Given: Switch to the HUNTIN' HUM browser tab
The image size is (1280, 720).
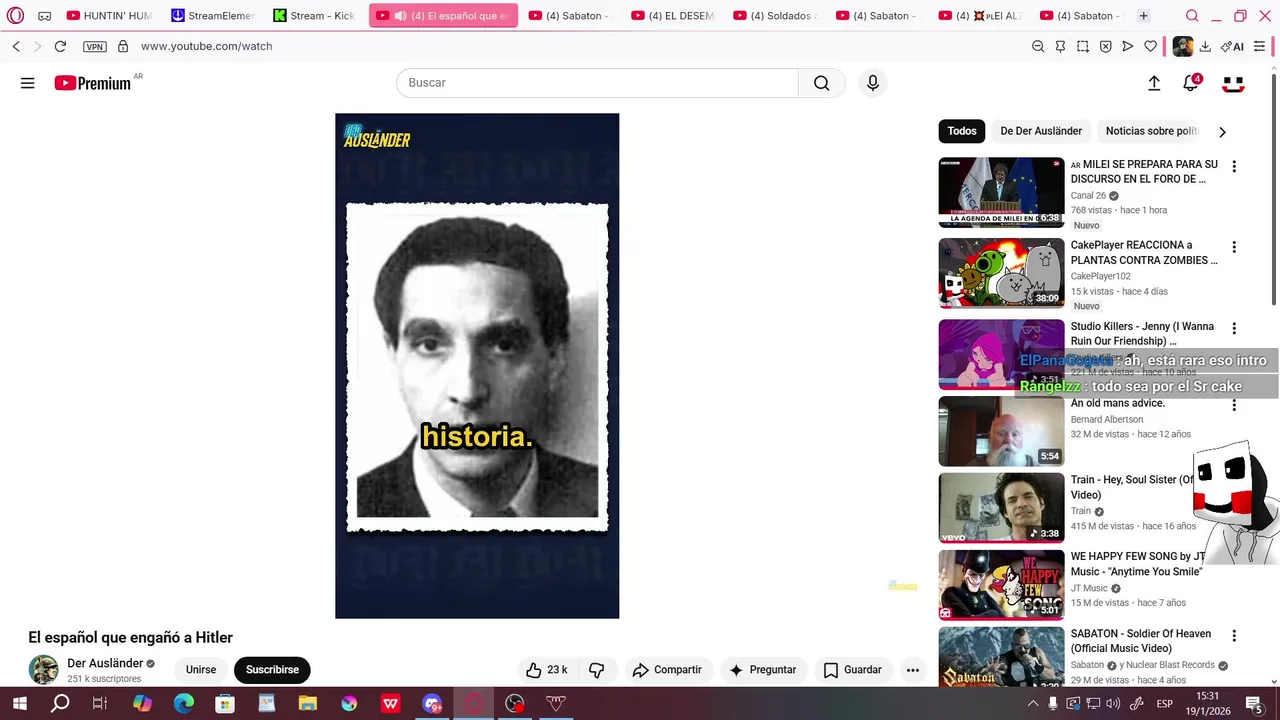Looking at the screenshot, I should coord(109,16).
